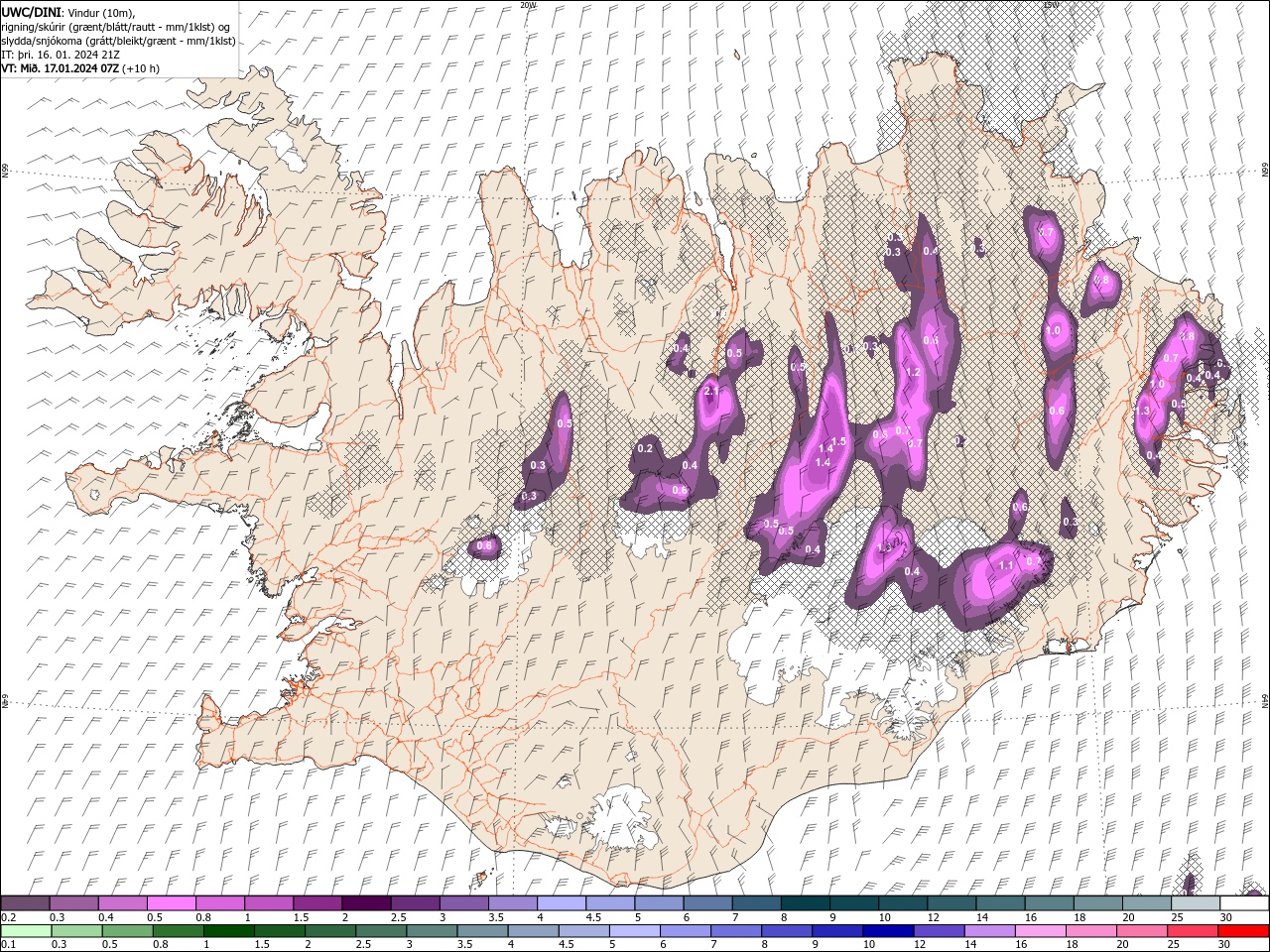Select the lower legend swatch starting at 25
The width and height of the screenshot is (1270, 952).
click(1193, 931)
